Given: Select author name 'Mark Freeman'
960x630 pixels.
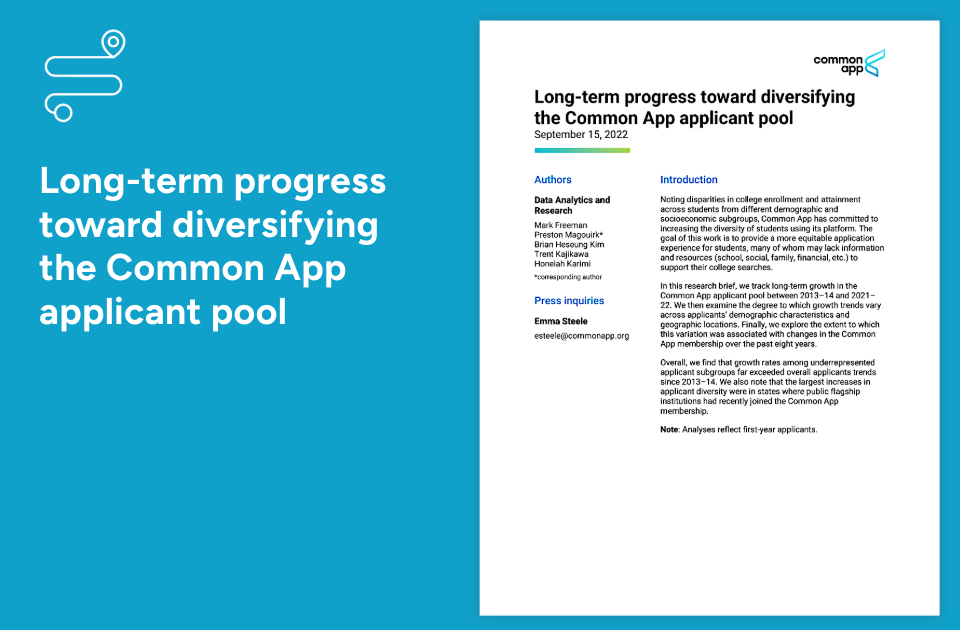Looking at the screenshot, I should coord(560,225).
